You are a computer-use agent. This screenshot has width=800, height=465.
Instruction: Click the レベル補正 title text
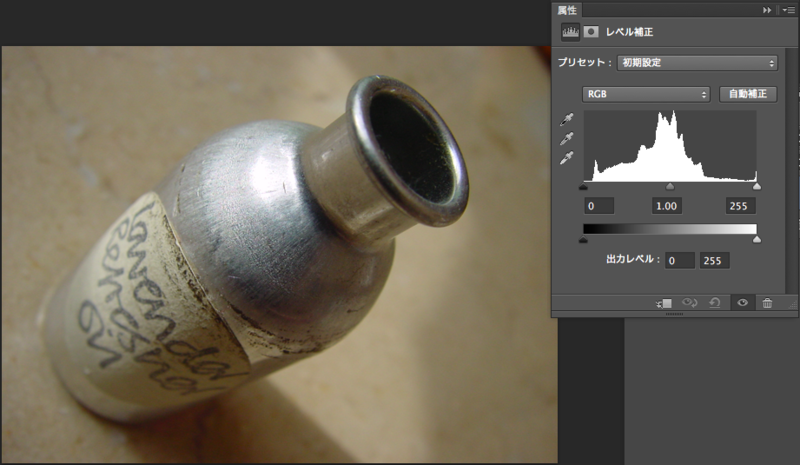point(629,32)
